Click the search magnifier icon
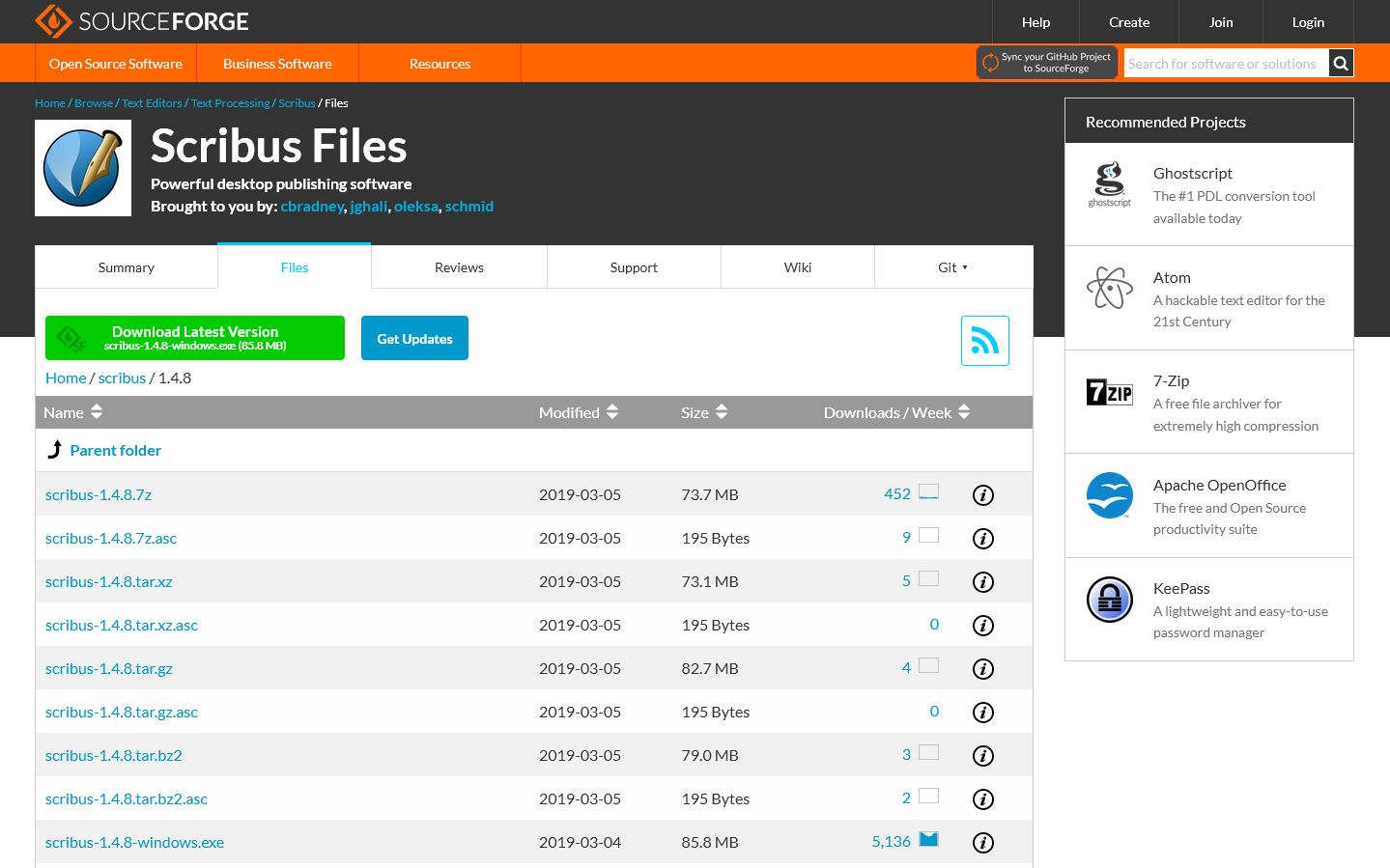 (1341, 64)
